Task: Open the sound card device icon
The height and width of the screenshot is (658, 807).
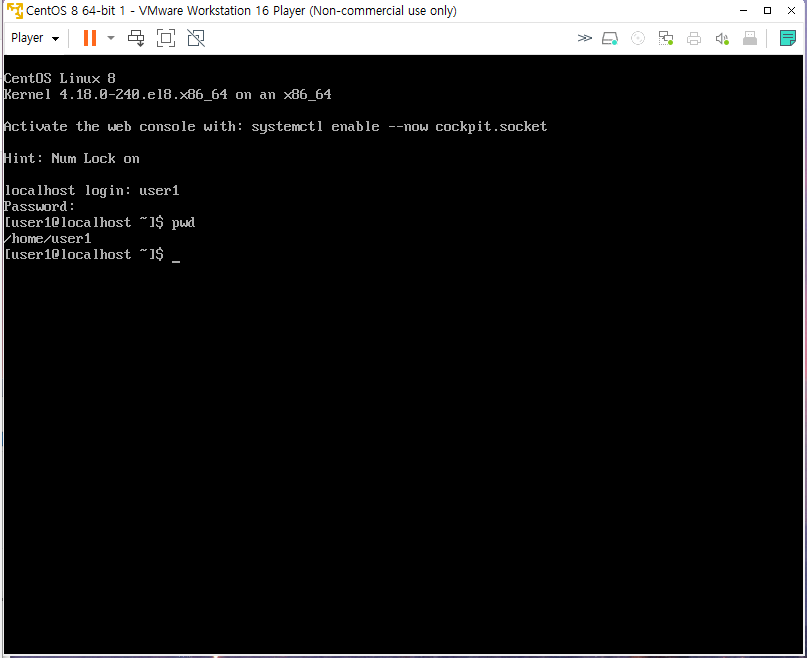Action: [722, 38]
